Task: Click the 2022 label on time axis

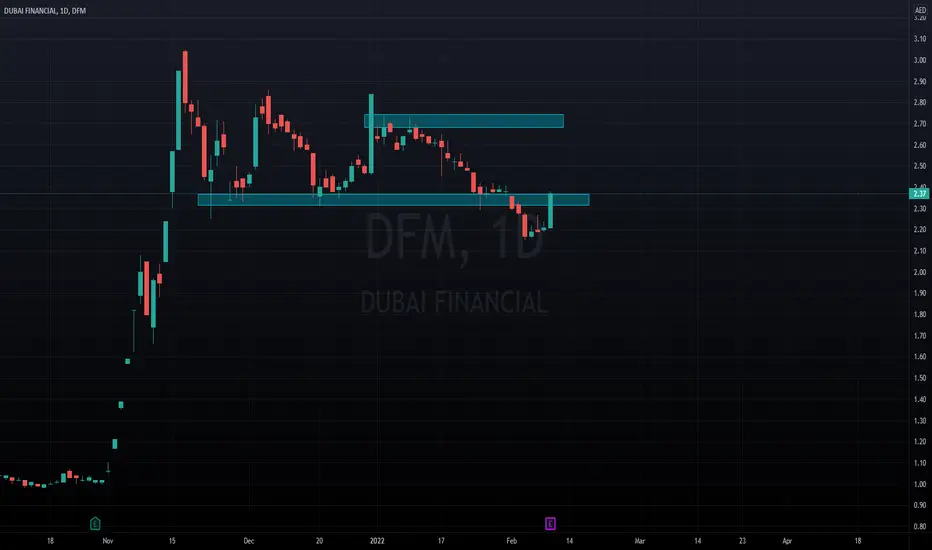Action: tap(377, 541)
